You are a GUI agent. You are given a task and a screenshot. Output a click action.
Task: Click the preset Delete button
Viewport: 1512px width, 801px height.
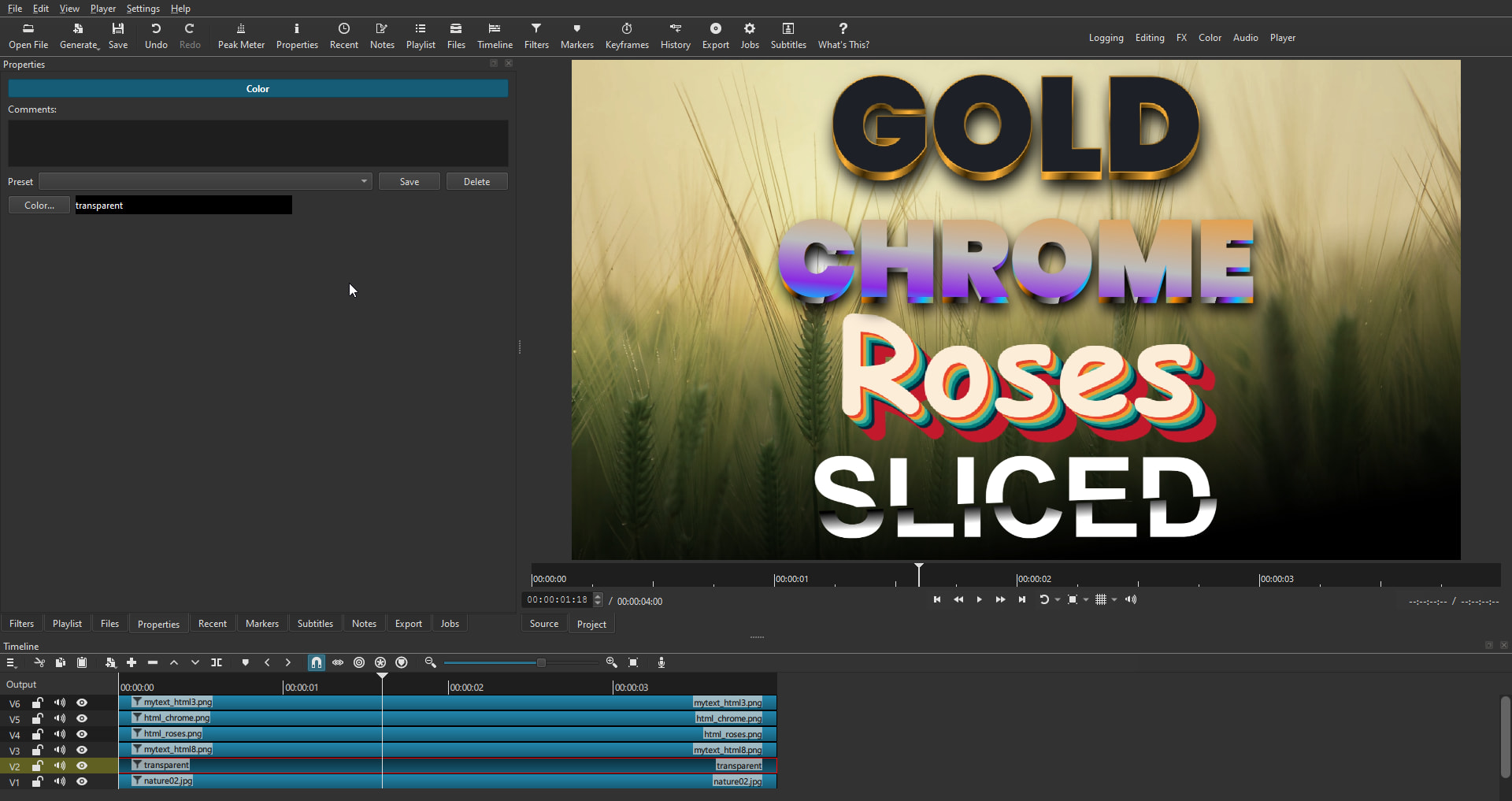pyautogui.click(x=476, y=182)
